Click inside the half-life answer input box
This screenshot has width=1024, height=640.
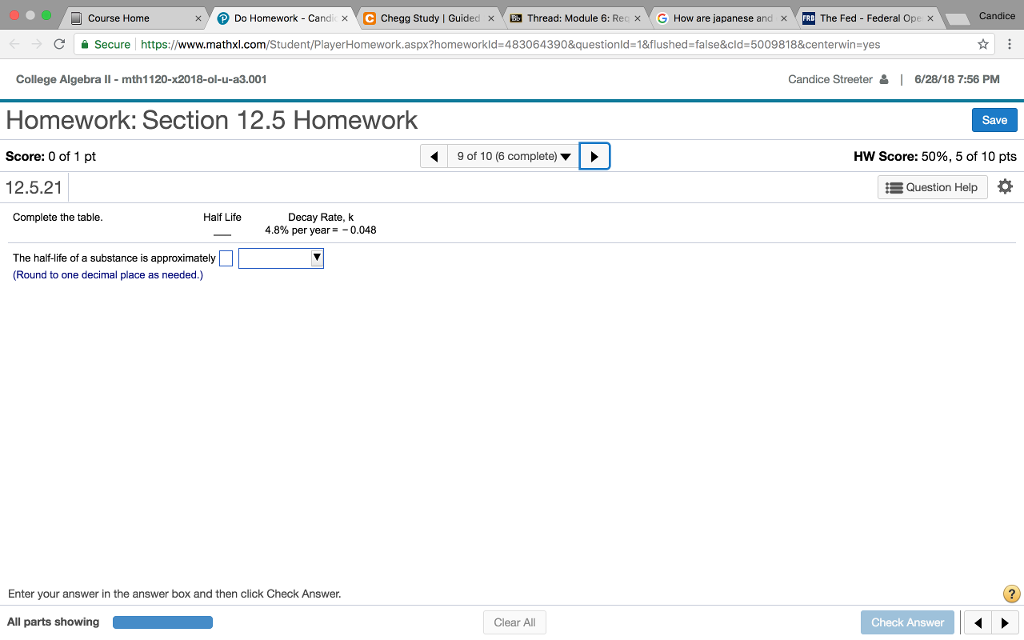coord(225,258)
